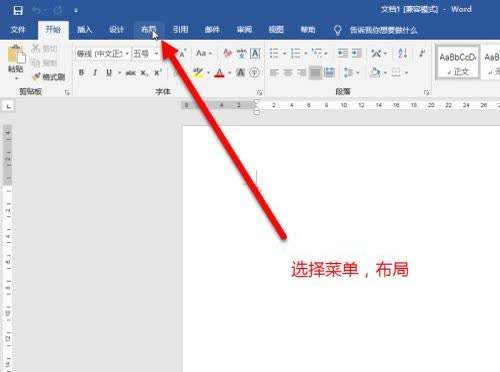
Task: Click the Save icon in quick access toolbar
Action: point(18,10)
